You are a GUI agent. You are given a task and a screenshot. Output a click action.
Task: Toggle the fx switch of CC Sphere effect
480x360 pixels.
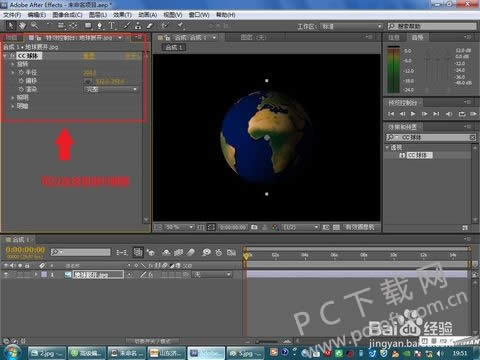click(x=12, y=56)
